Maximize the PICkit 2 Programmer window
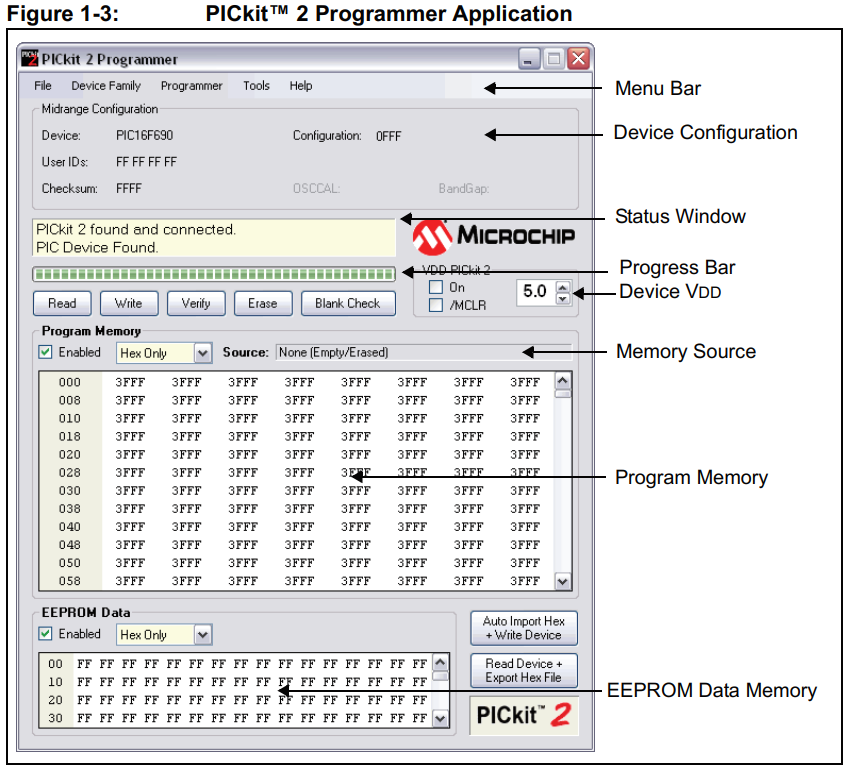Viewport: 859px width, 778px height. point(554,59)
